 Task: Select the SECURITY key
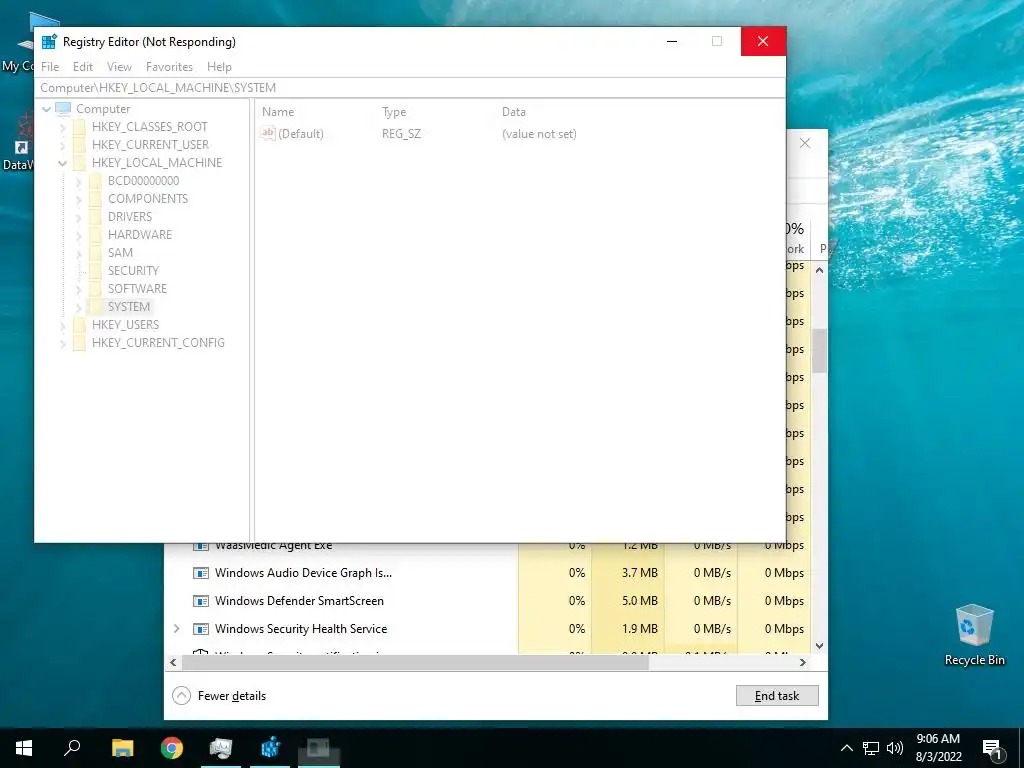pyautogui.click(x=133, y=270)
